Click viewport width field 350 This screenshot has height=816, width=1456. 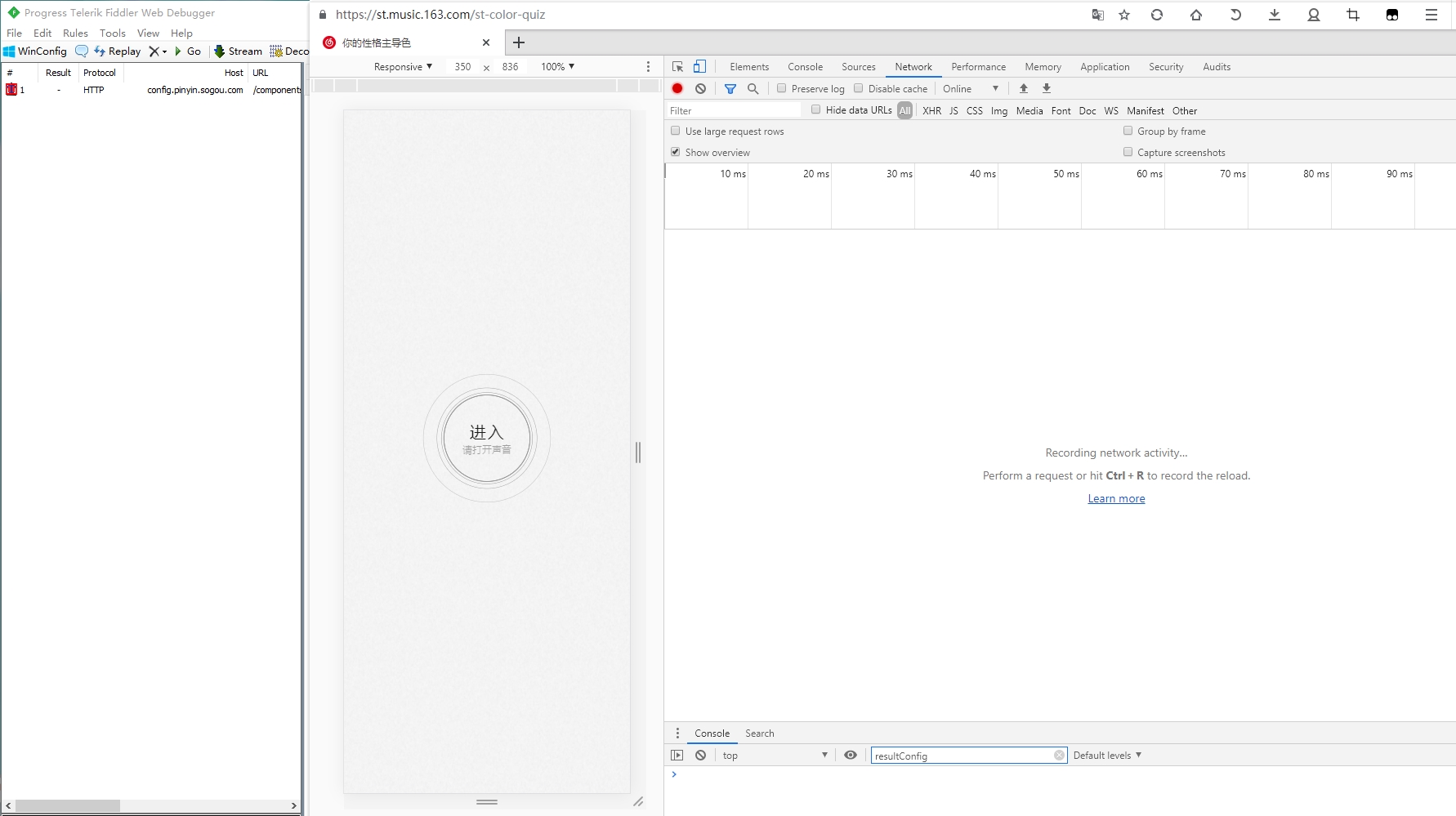[462, 67]
